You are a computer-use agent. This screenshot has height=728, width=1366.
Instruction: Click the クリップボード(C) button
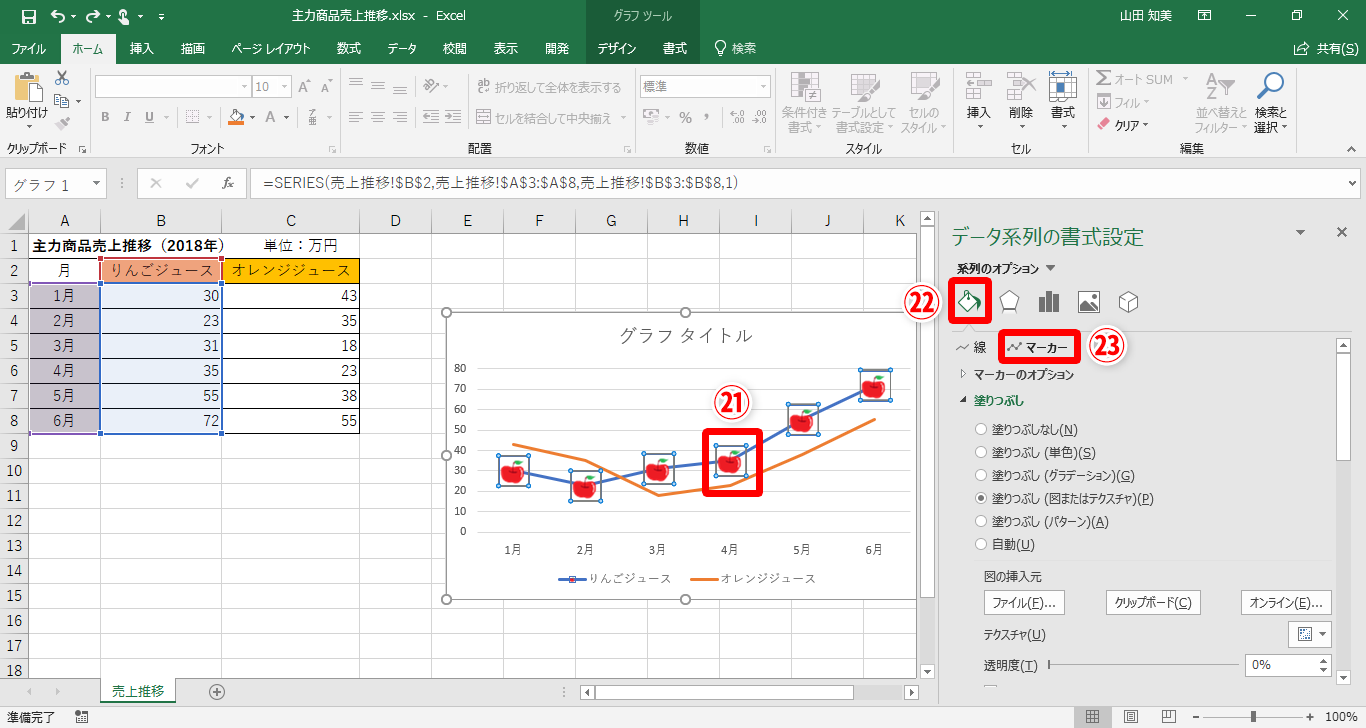pos(1153,602)
